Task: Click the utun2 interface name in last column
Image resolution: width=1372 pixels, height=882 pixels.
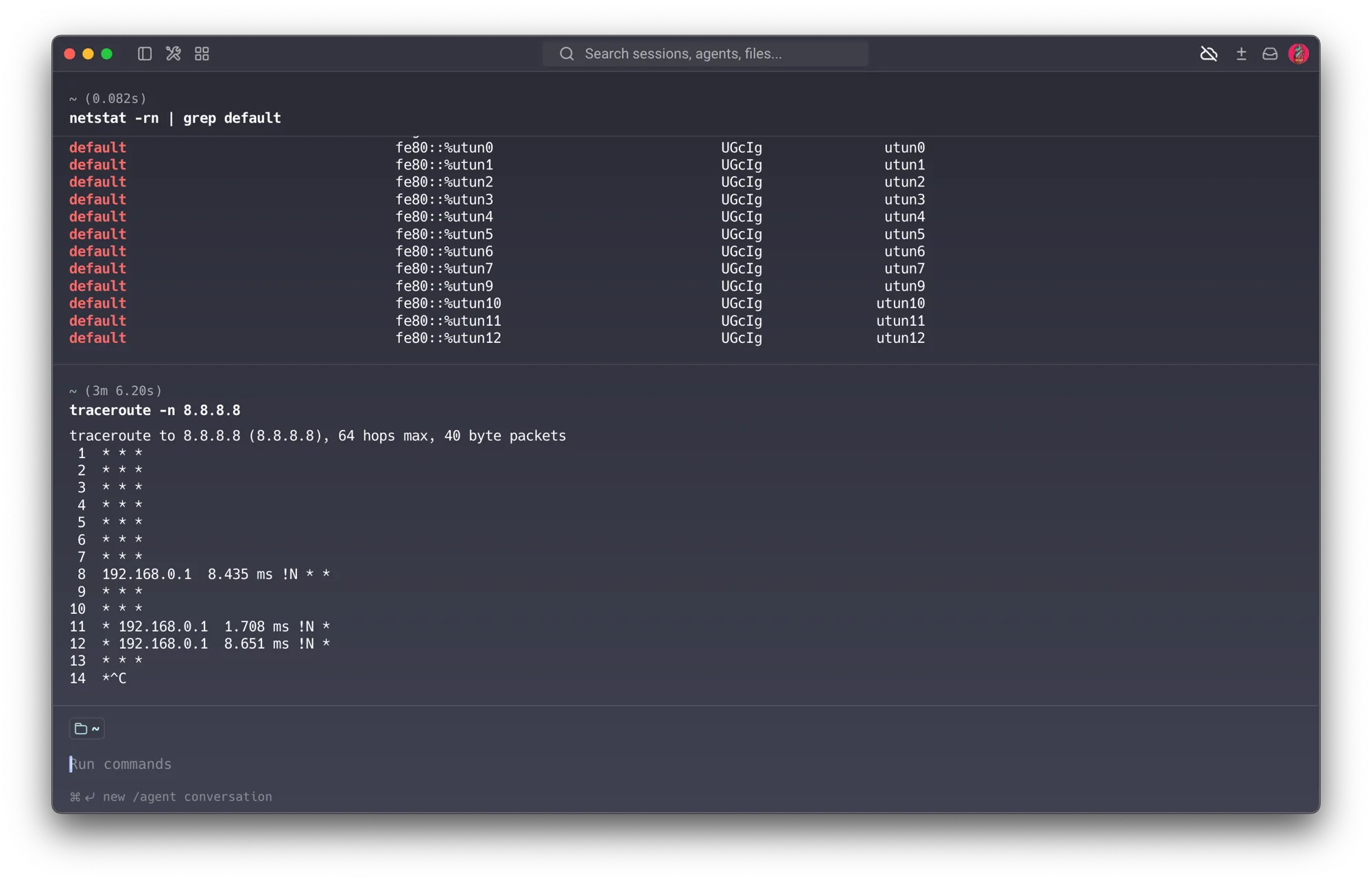Action: pos(904,182)
